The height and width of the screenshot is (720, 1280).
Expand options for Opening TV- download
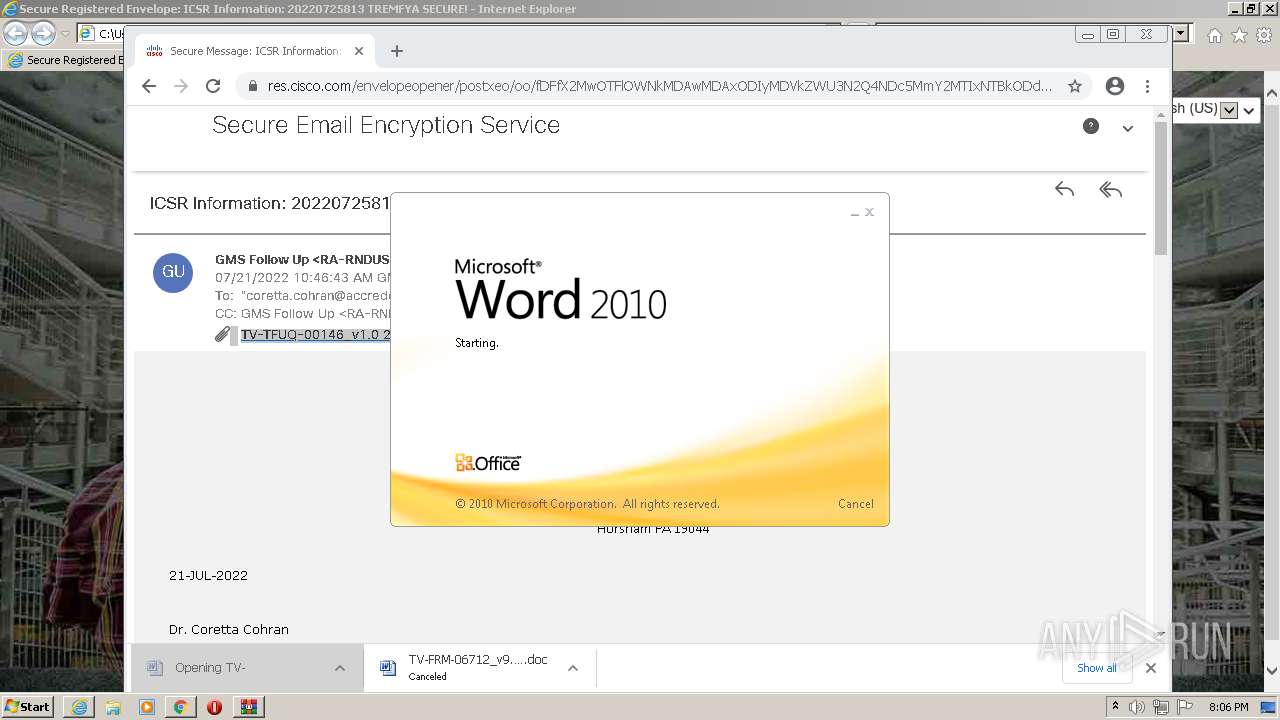click(340, 668)
